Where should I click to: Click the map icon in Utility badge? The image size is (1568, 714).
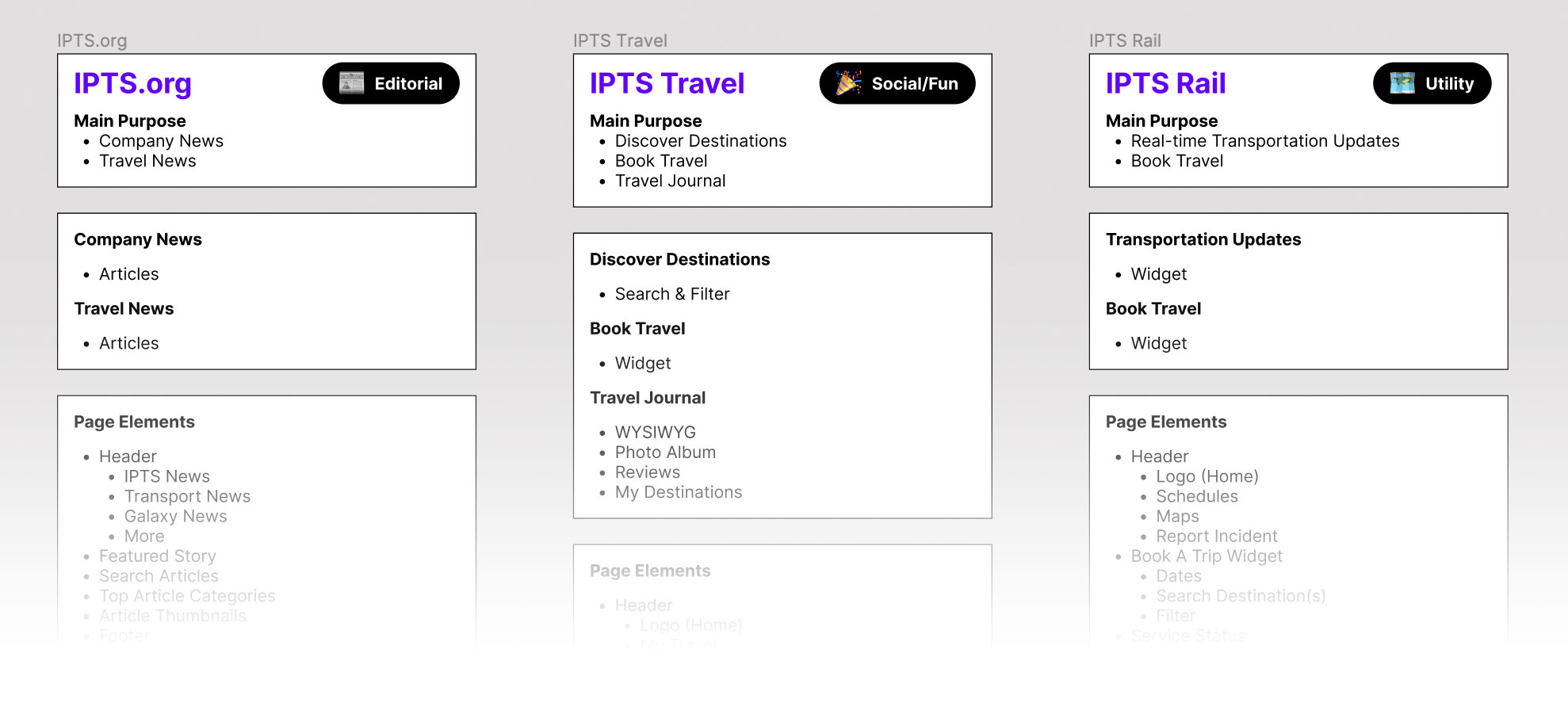[x=1402, y=83]
